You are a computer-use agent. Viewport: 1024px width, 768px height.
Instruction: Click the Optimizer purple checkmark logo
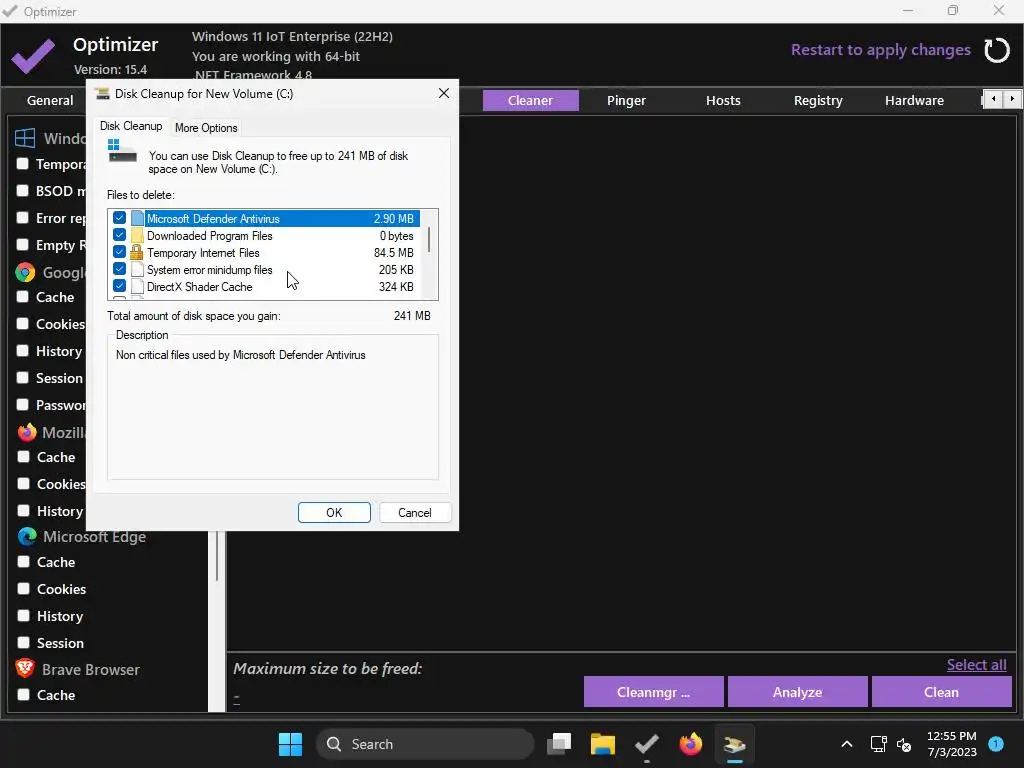(x=33, y=56)
